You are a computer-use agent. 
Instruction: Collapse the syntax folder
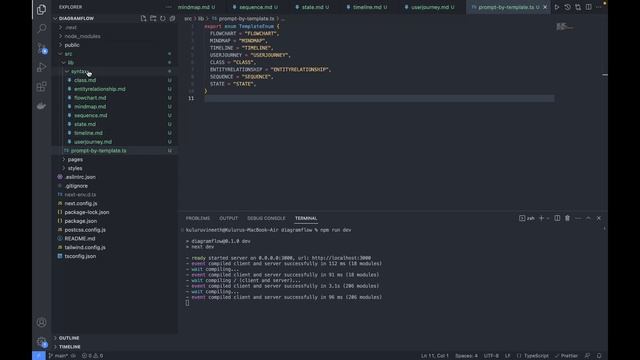[79, 71]
